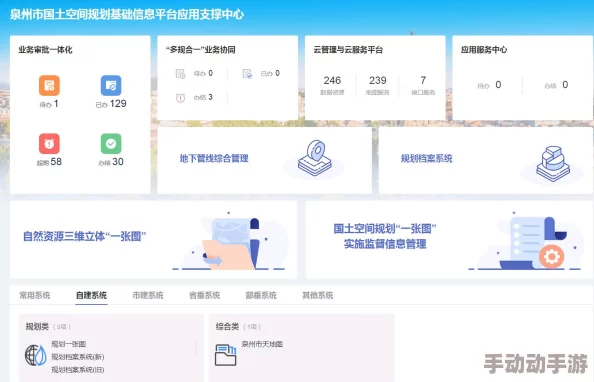
Task: Open the 泉州市天地图 link
Action: 262,344
